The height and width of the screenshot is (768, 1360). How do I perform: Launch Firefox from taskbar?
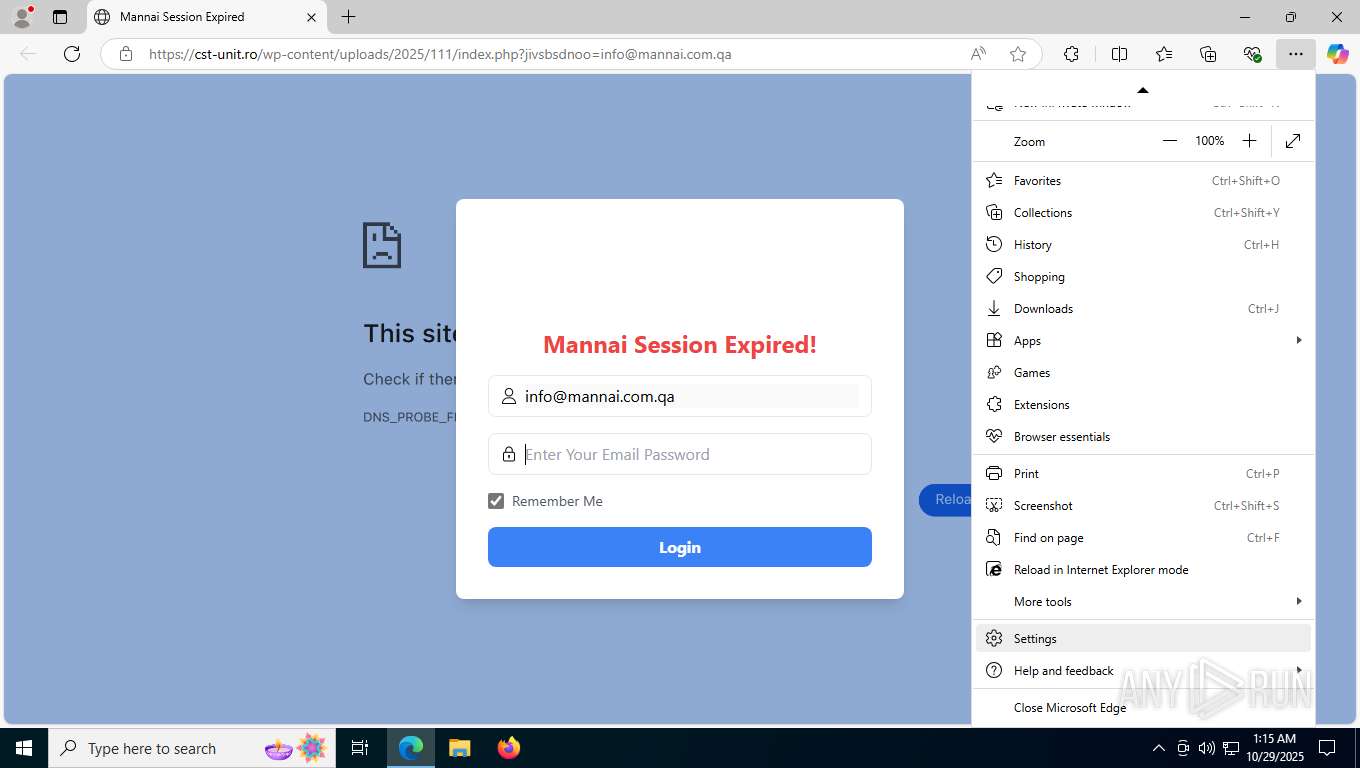tap(509, 748)
